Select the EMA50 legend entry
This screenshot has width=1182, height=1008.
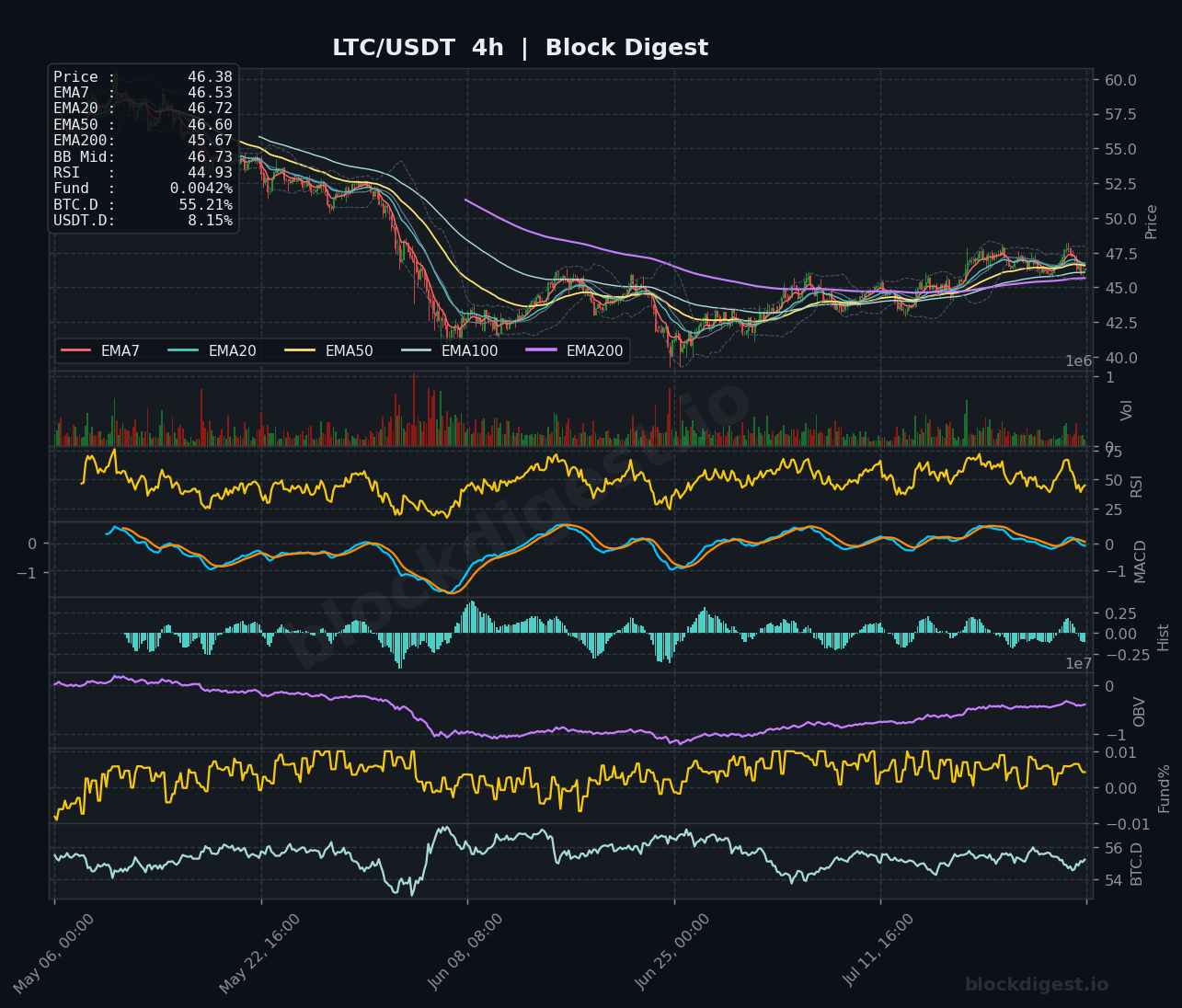329,350
